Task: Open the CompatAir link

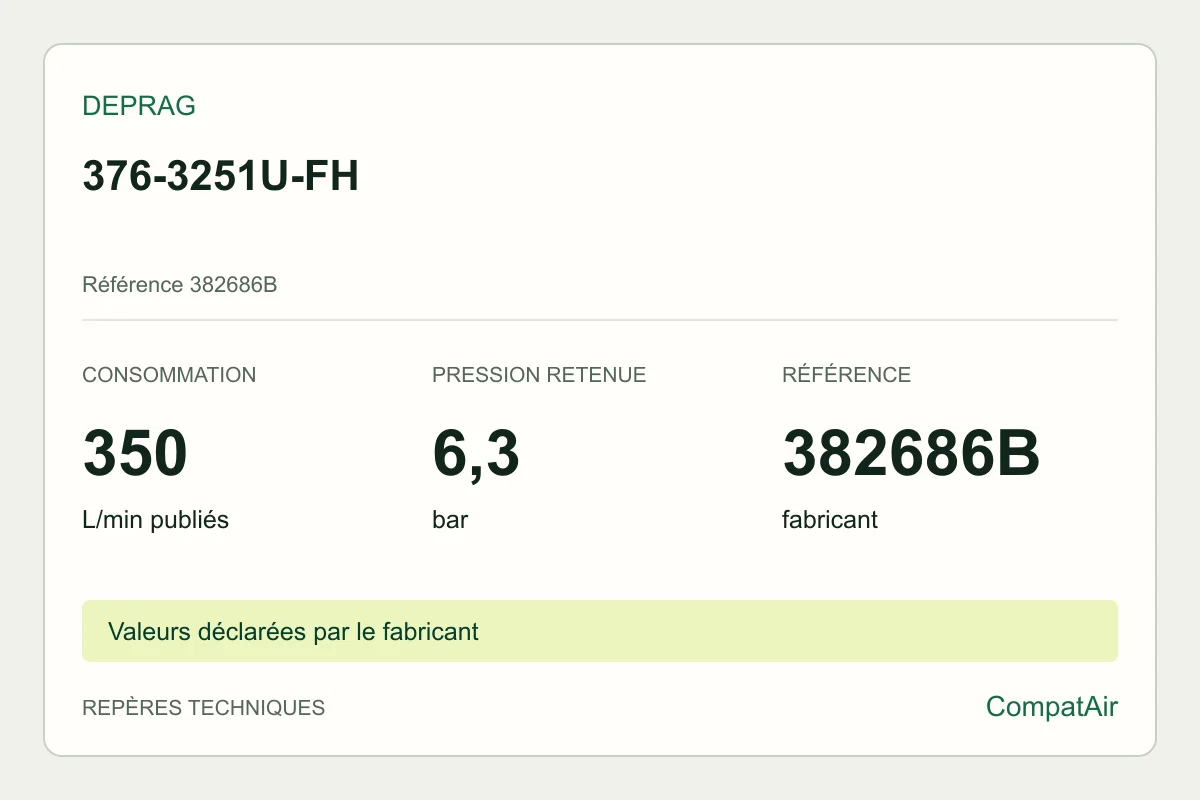Action: coord(1052,707)
